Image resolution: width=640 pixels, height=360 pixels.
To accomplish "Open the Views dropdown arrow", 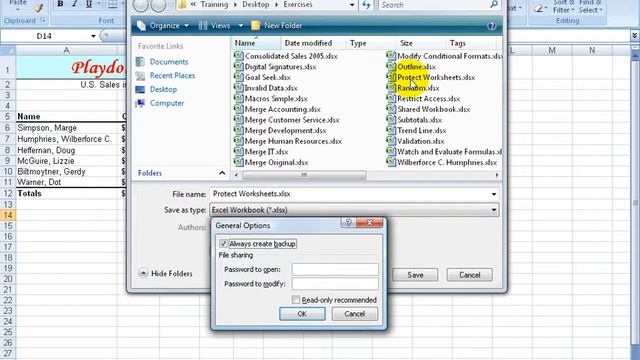I will pyautogui.click(x=241, y=26).
